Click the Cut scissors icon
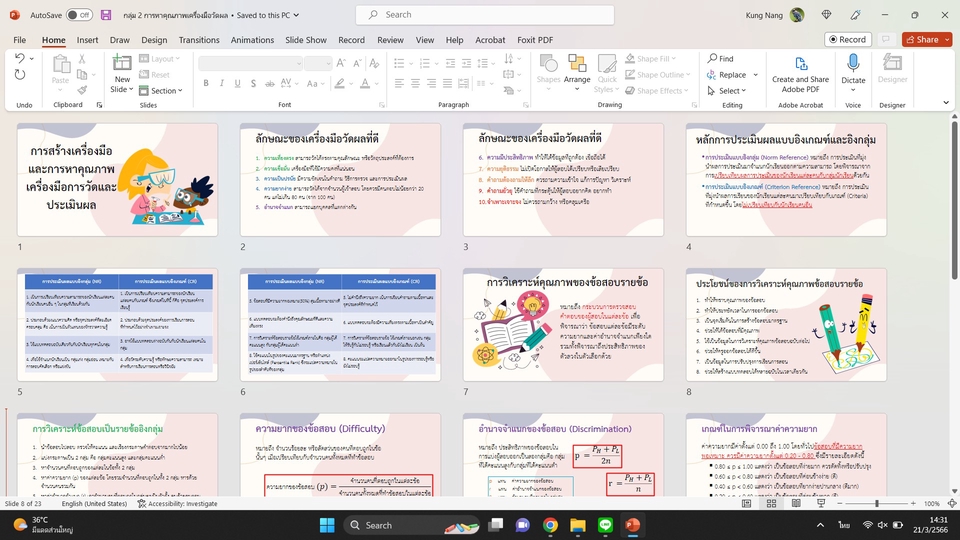Image resolution: width=960 pixels, height=540 pixels. tap(82, 59)
